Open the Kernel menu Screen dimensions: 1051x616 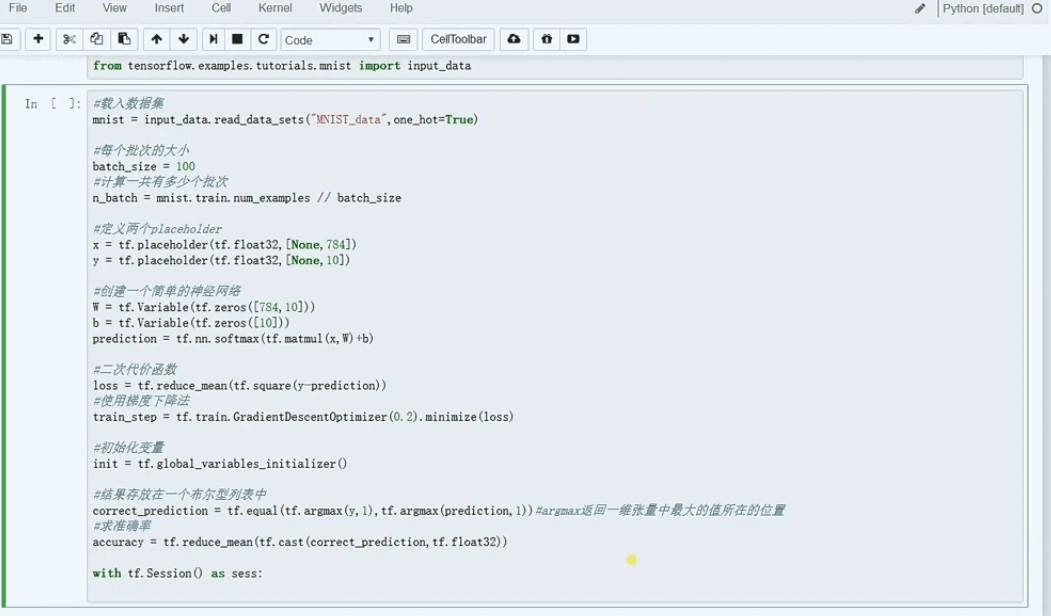(275, 8)
